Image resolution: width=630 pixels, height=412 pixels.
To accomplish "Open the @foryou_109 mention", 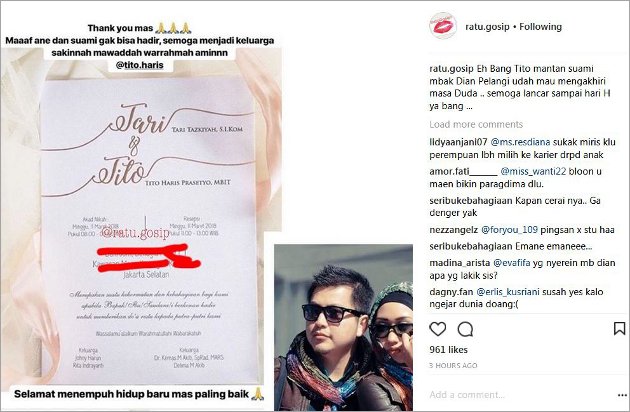I will point(509,230).
